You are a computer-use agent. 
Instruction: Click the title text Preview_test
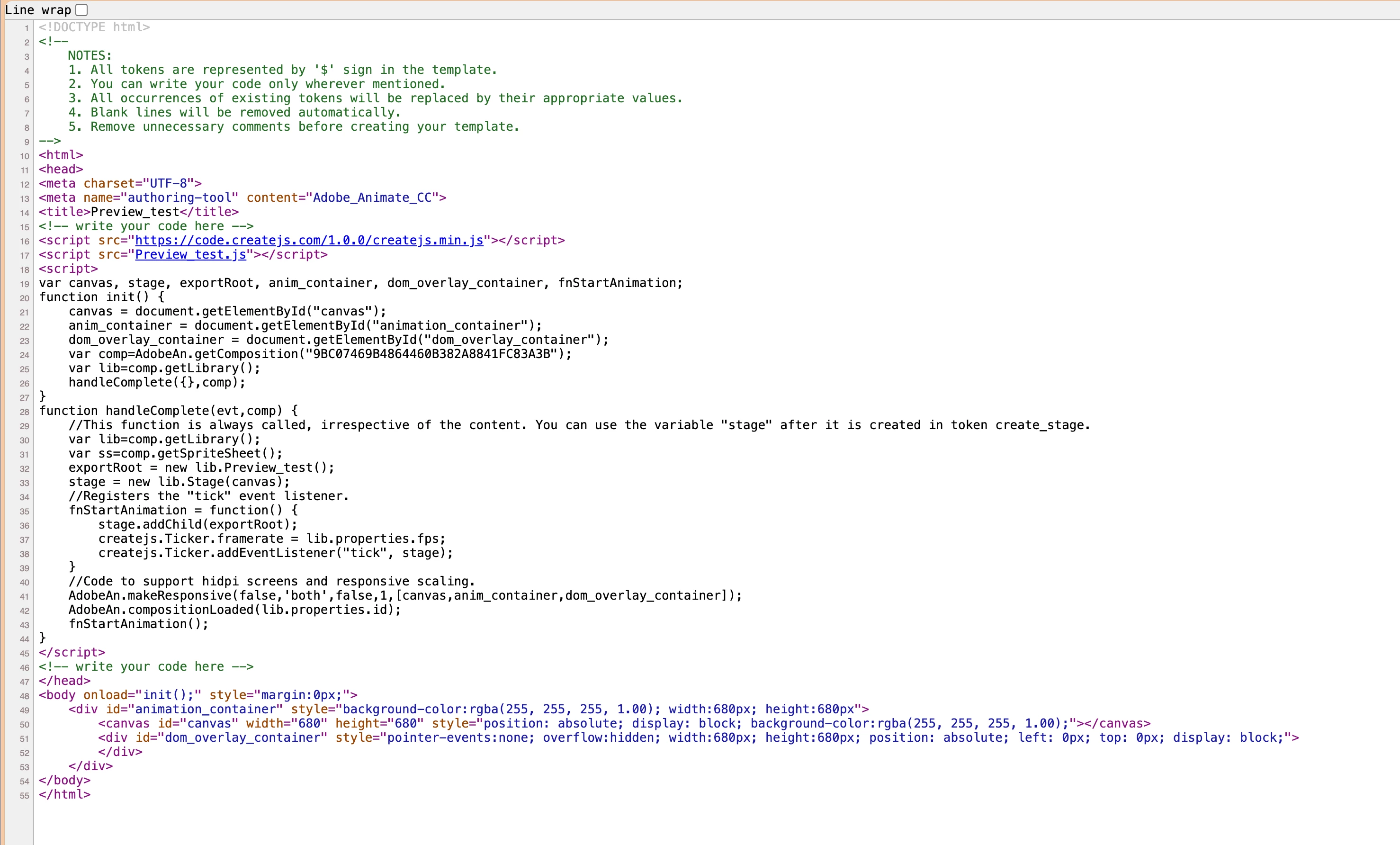click(135, 212)
